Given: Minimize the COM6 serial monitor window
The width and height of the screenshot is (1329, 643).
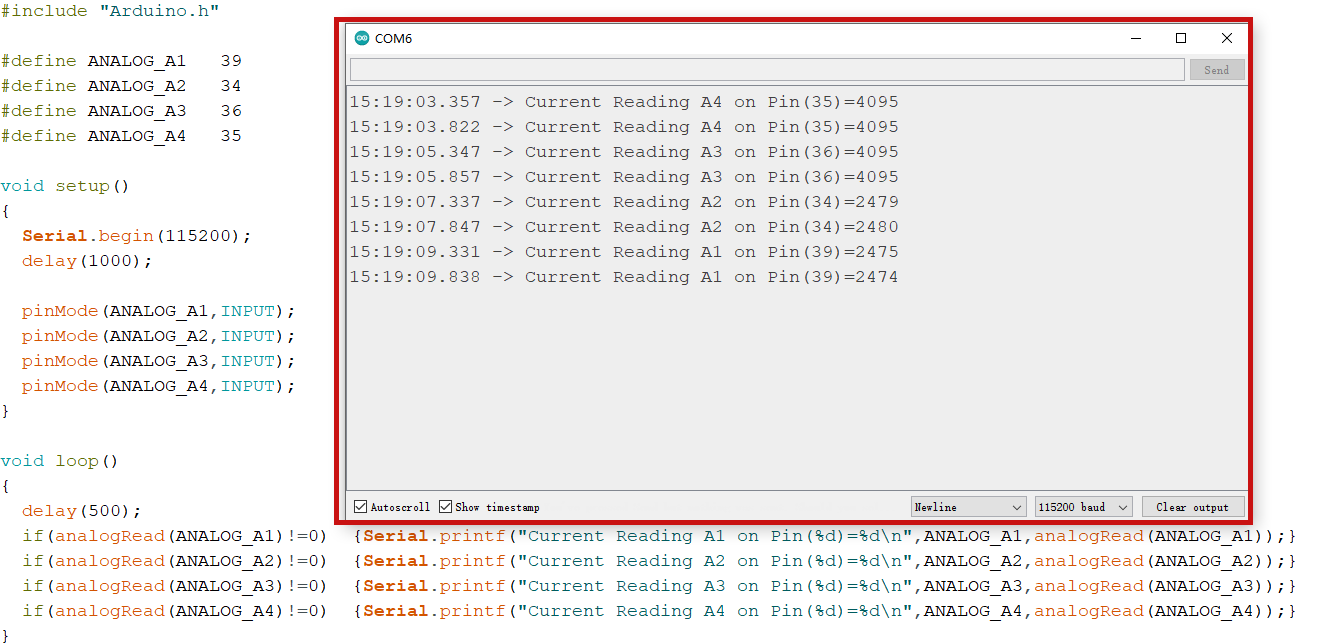Looking at the screenshot, I should coord(1135,39).
